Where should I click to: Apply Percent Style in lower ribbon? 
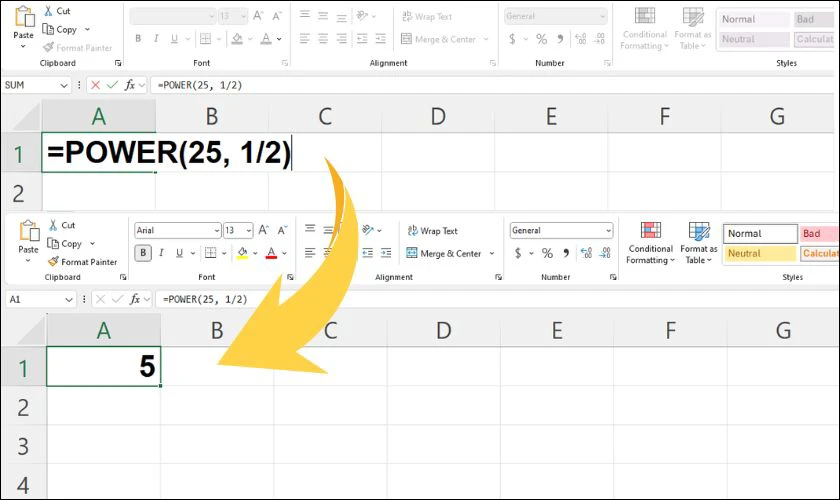[547, 253]
